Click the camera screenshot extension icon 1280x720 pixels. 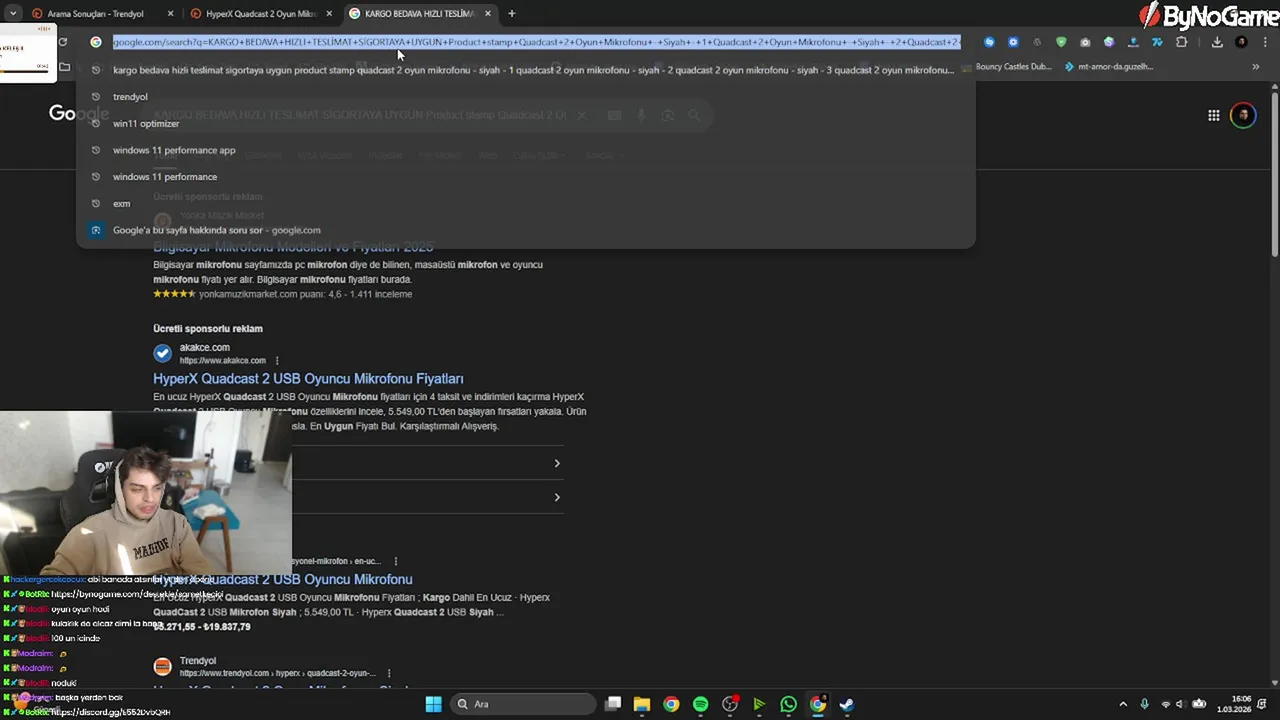click(x=1085, y=42)
